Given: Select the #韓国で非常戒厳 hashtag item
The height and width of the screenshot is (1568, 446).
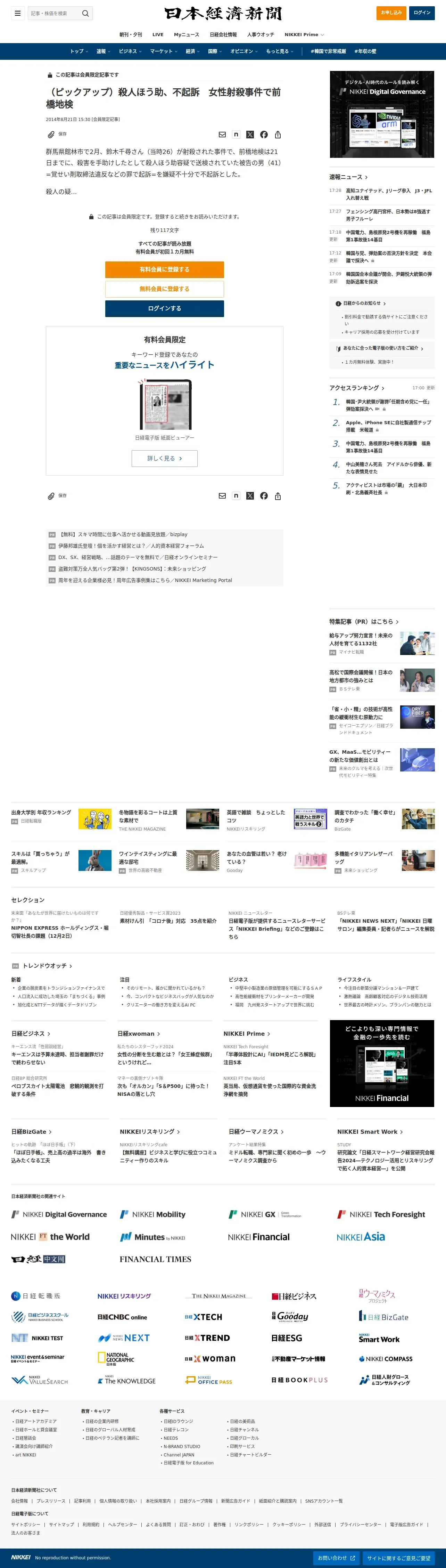Looking at the screenshot, I should [329, 51].
